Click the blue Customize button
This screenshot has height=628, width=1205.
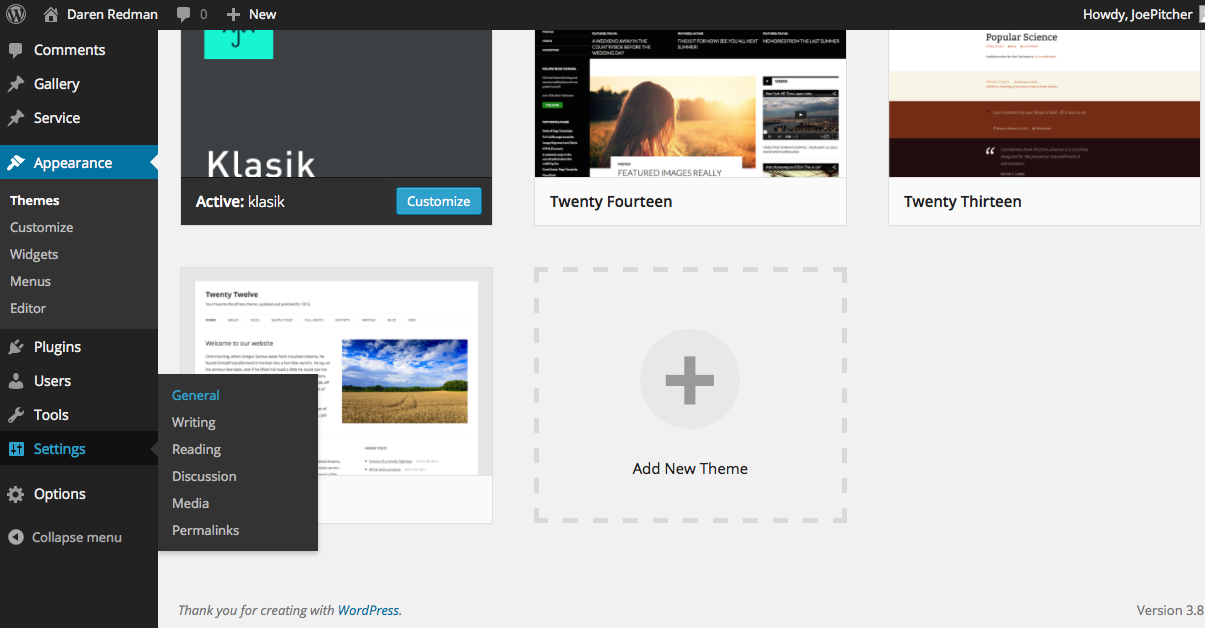click(x=438, y=201)
